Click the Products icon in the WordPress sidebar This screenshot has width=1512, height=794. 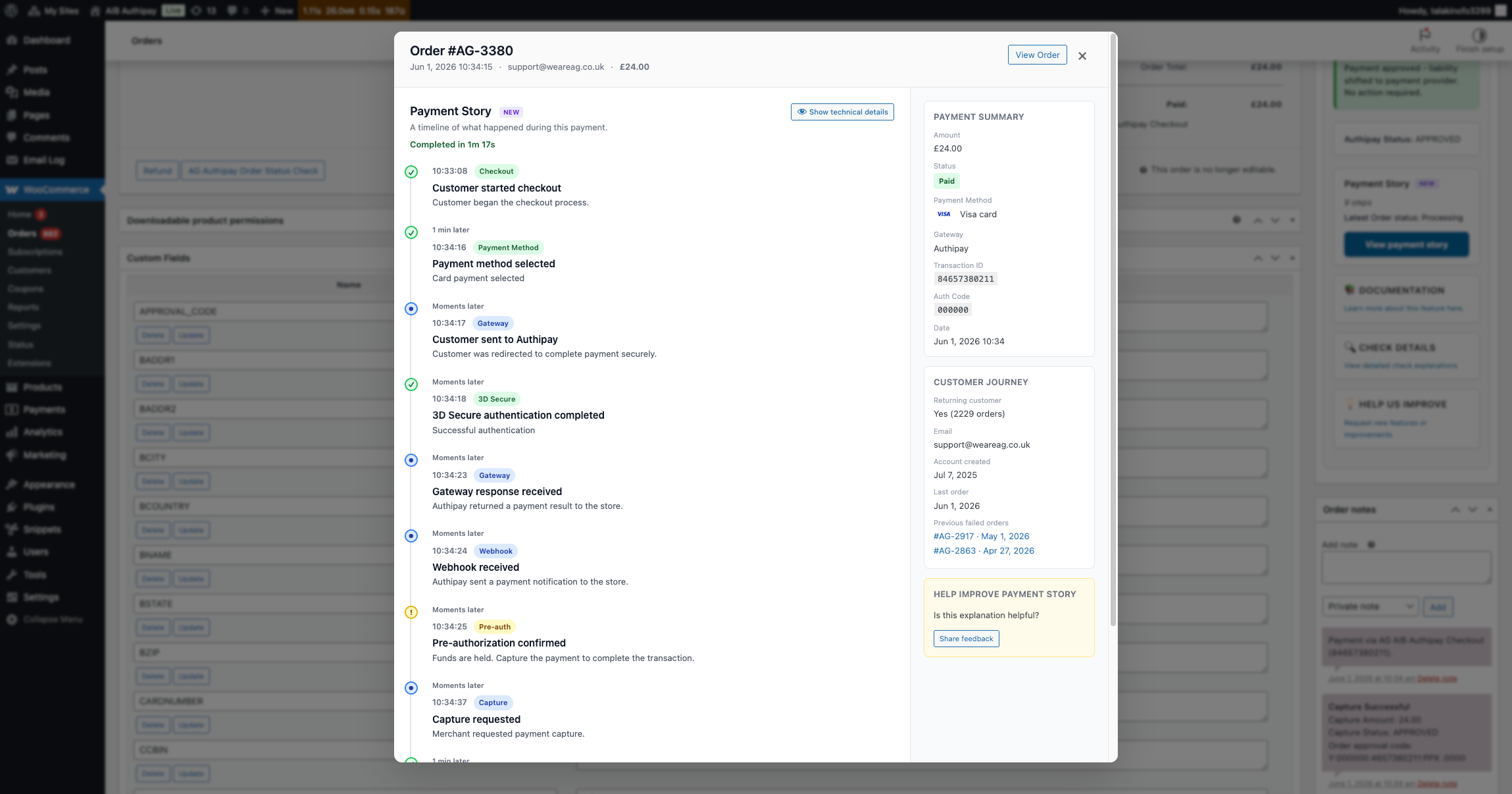(x=12, y=387)
